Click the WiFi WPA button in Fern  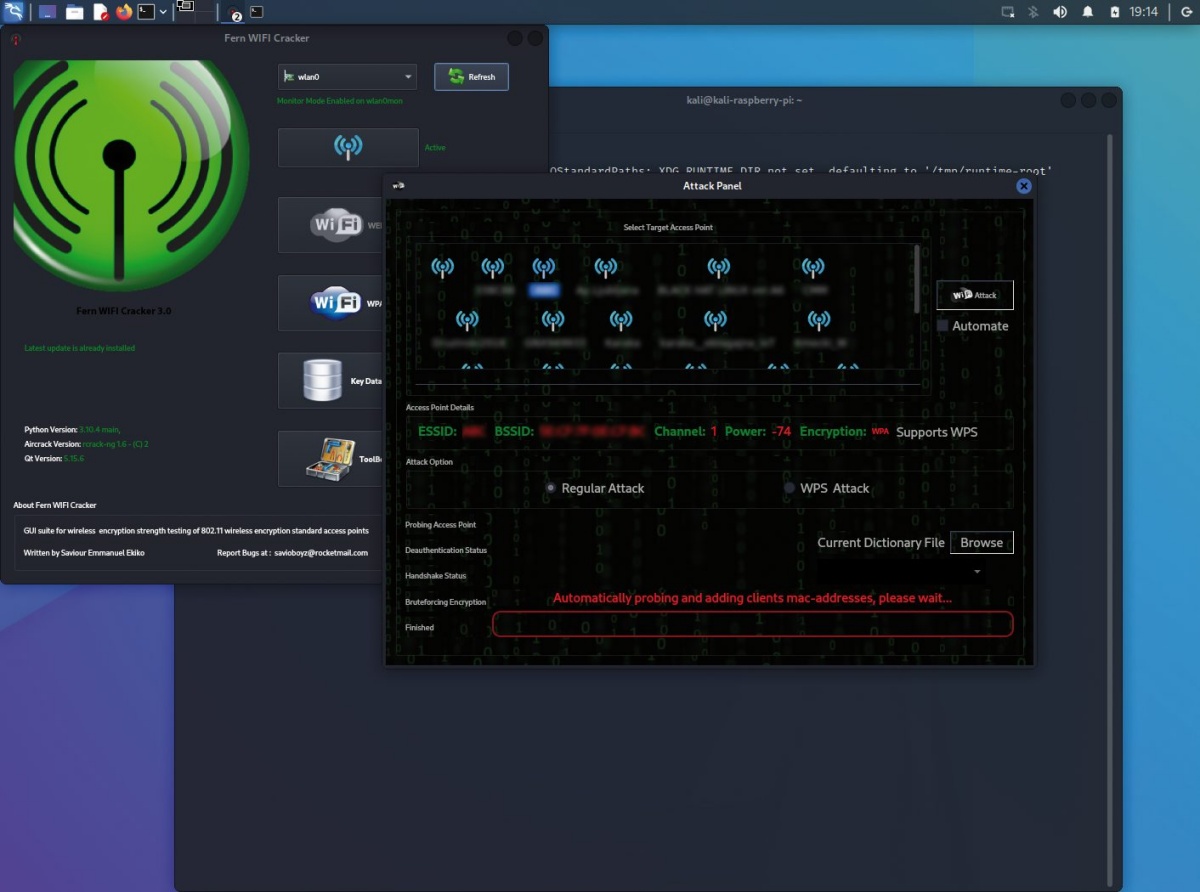click(332, 303)
